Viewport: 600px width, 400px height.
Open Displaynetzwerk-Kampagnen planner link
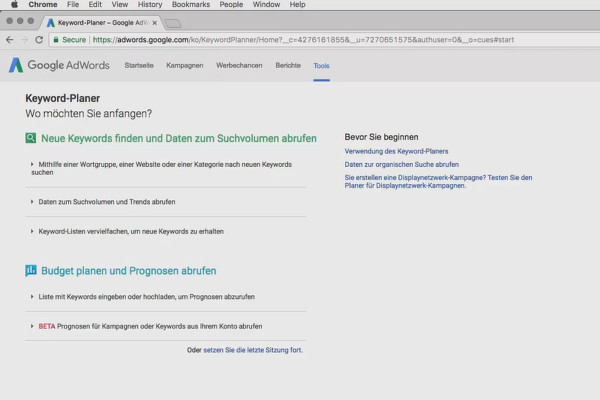pyautogui.click(x=438, y=181)
